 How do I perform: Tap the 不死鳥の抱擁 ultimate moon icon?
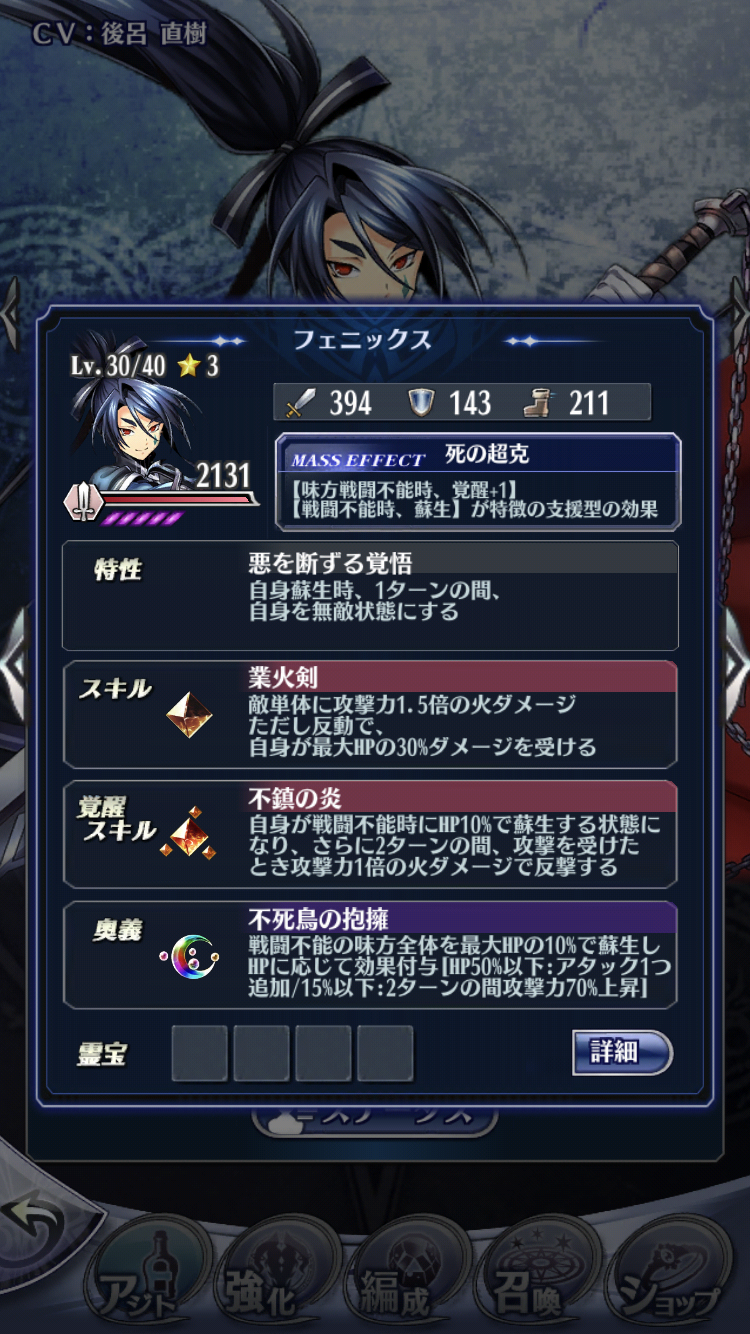point(189,957)
